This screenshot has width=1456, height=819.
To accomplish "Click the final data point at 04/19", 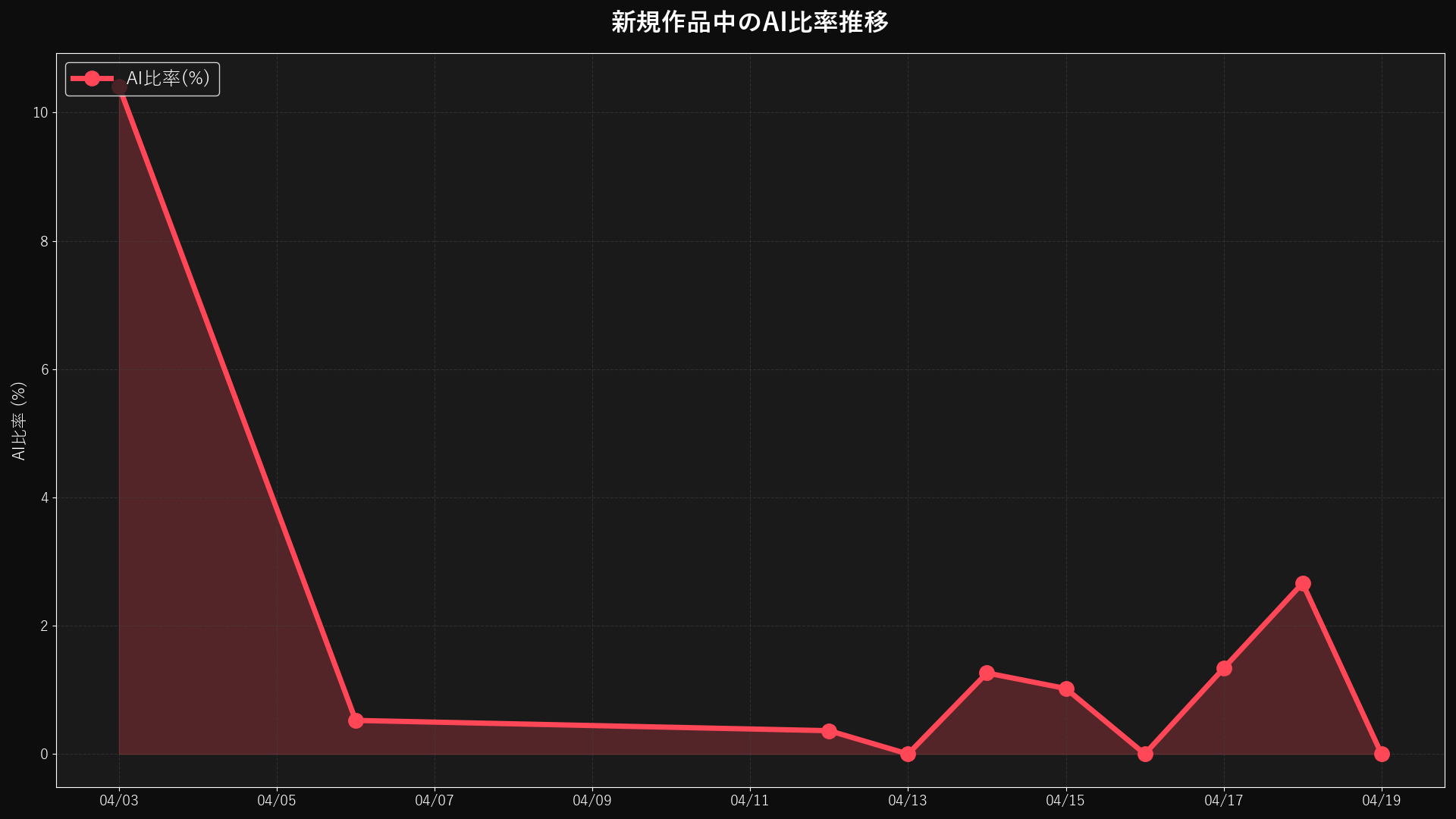I will (1382, 753).
